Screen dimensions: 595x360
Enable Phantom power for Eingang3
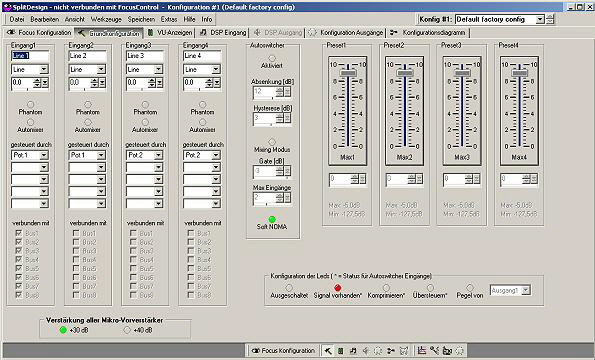click(x=145, y=104)
